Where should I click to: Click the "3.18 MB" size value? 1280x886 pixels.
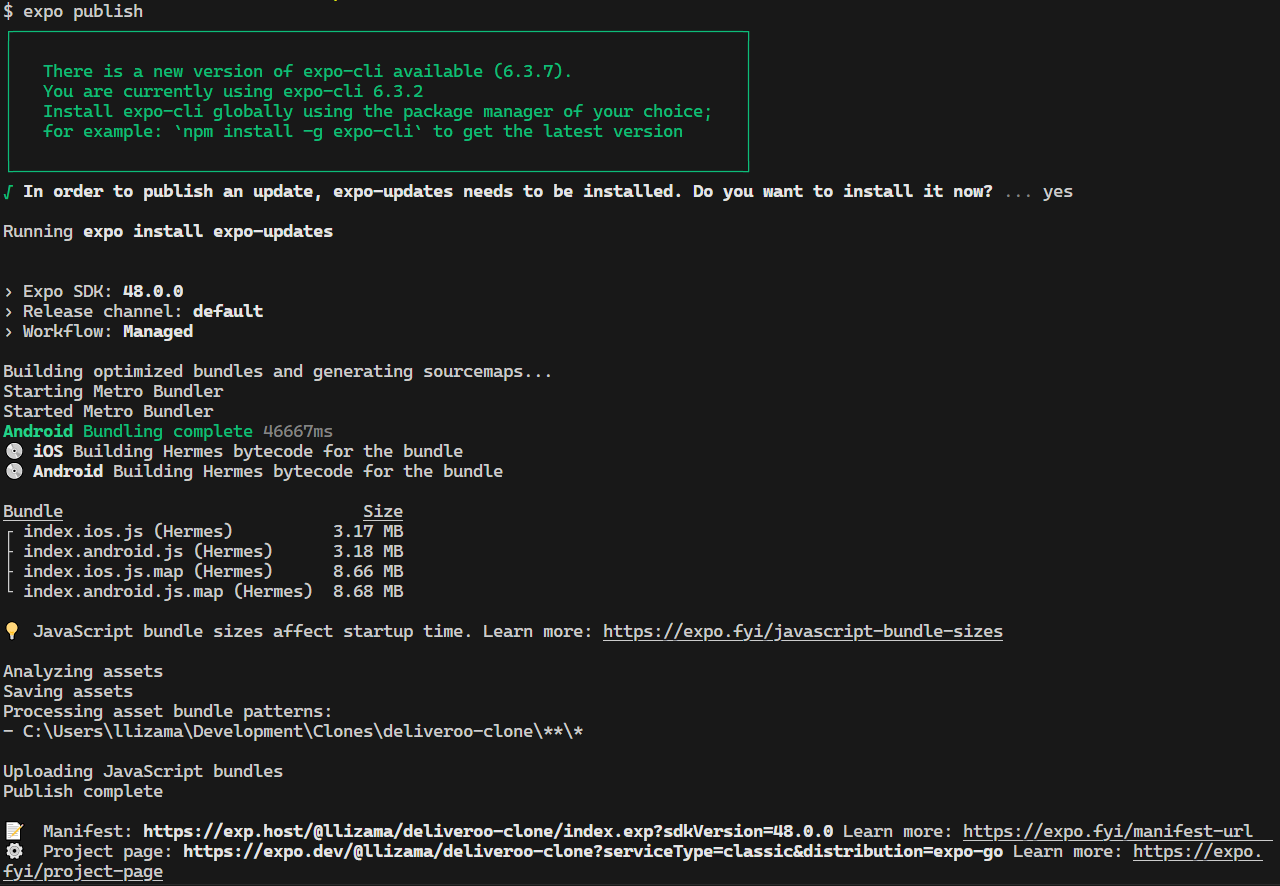(x=368, y=551)
